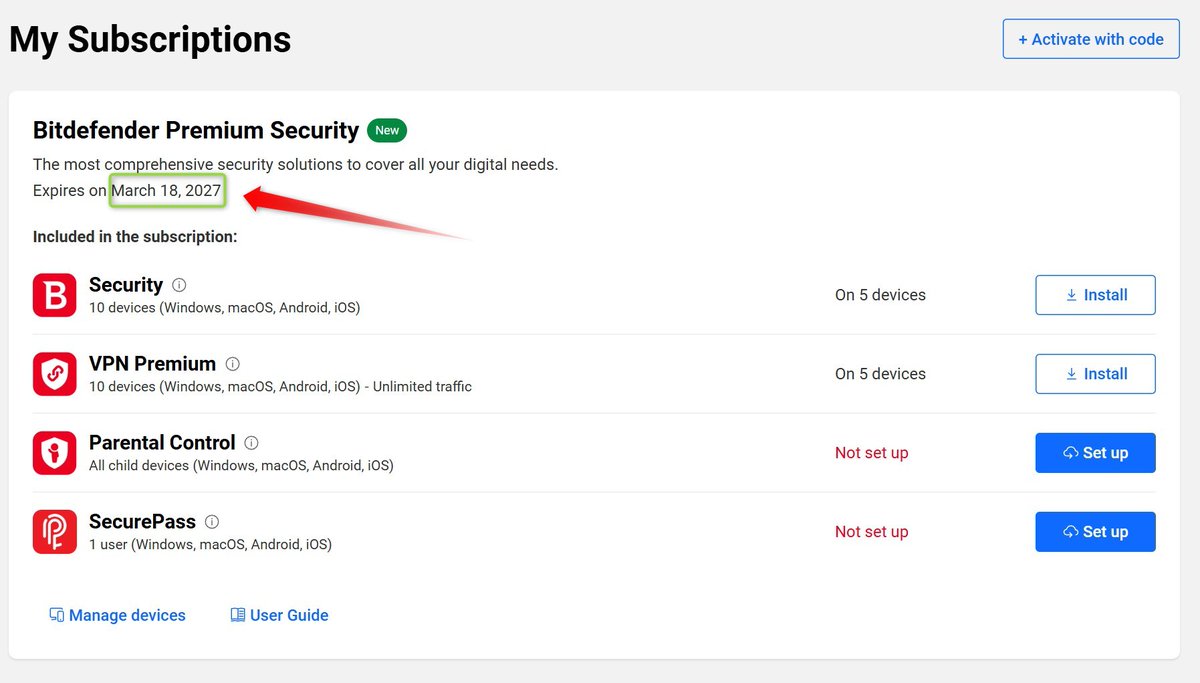
Task: Click the My Subscriptions heading
Action: 150,40
